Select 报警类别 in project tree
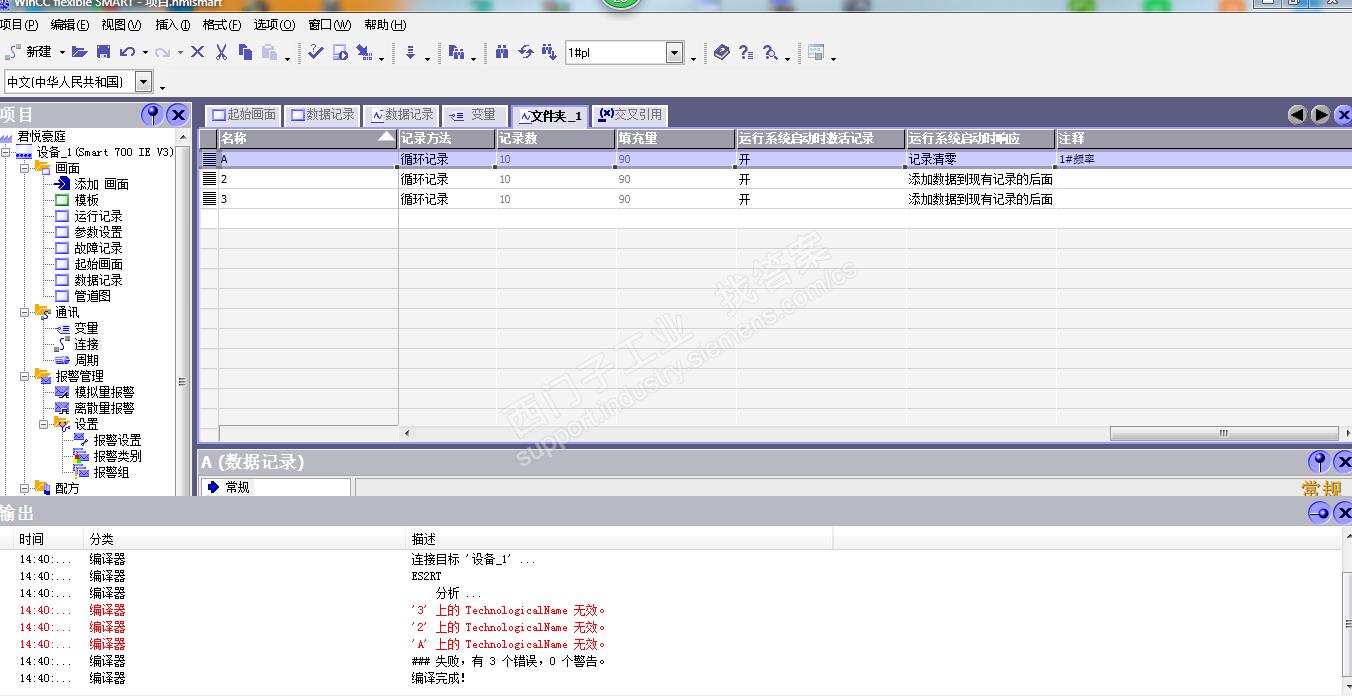The height and width of the screenshot is (696, 1352). tap(117, 456)
